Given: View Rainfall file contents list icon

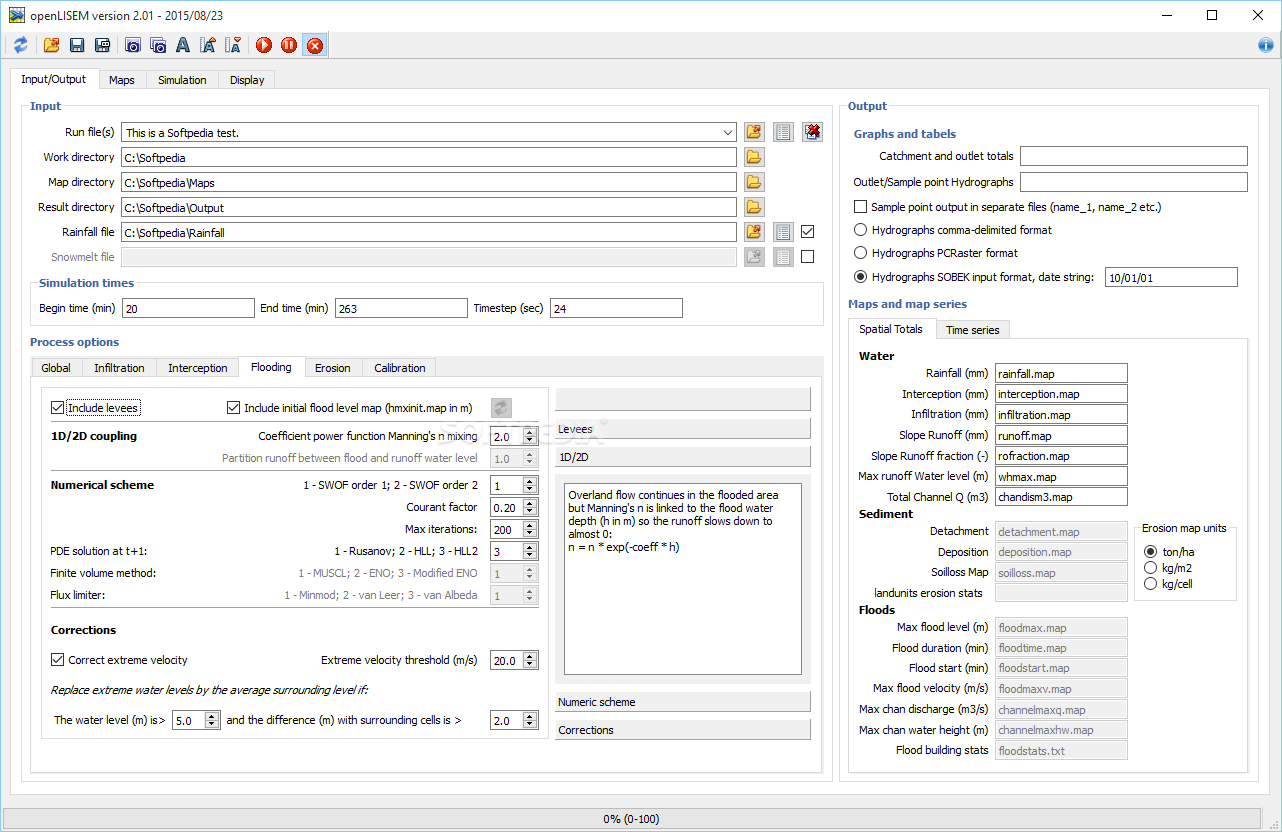Looking at the screenshot, I should (x=783, y=232).
